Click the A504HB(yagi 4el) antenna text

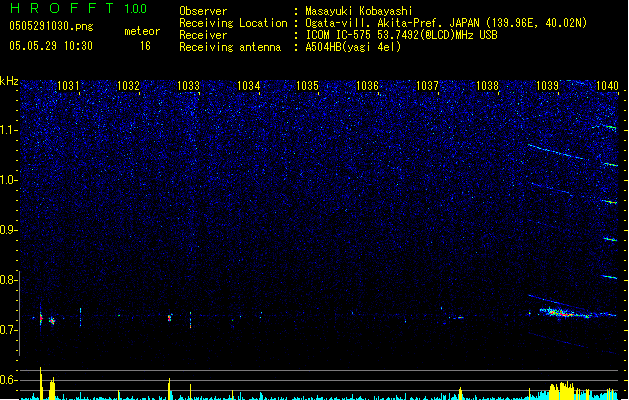(x=353, y=47)
